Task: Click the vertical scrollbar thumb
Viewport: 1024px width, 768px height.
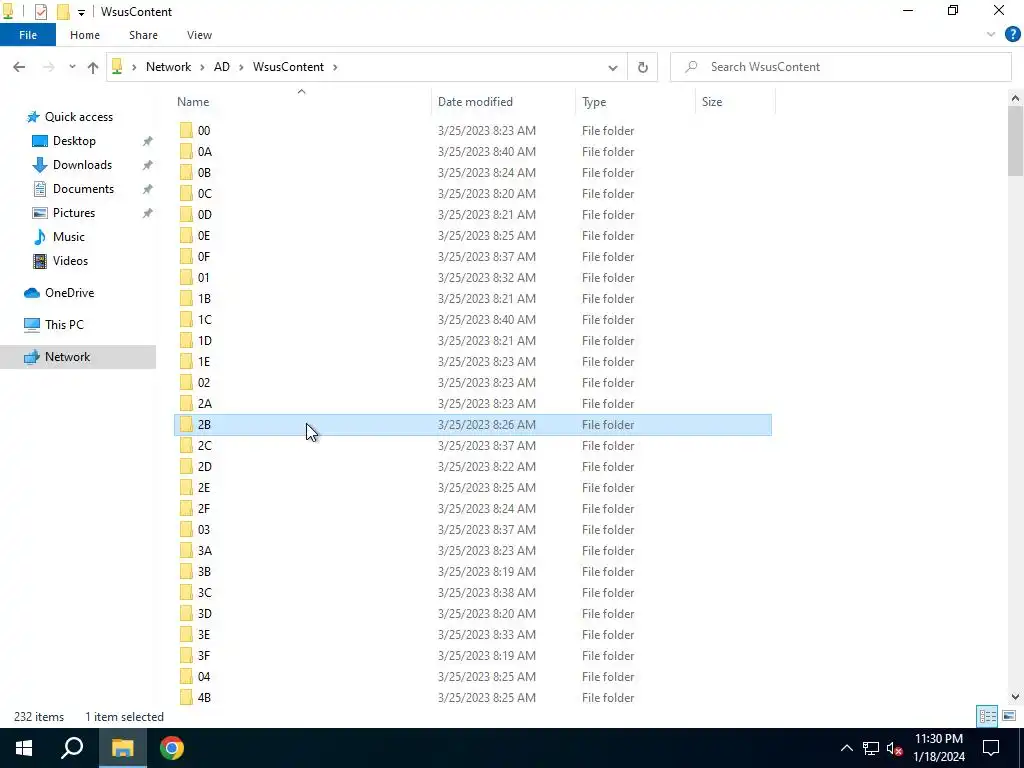Action: (1015, 140)
